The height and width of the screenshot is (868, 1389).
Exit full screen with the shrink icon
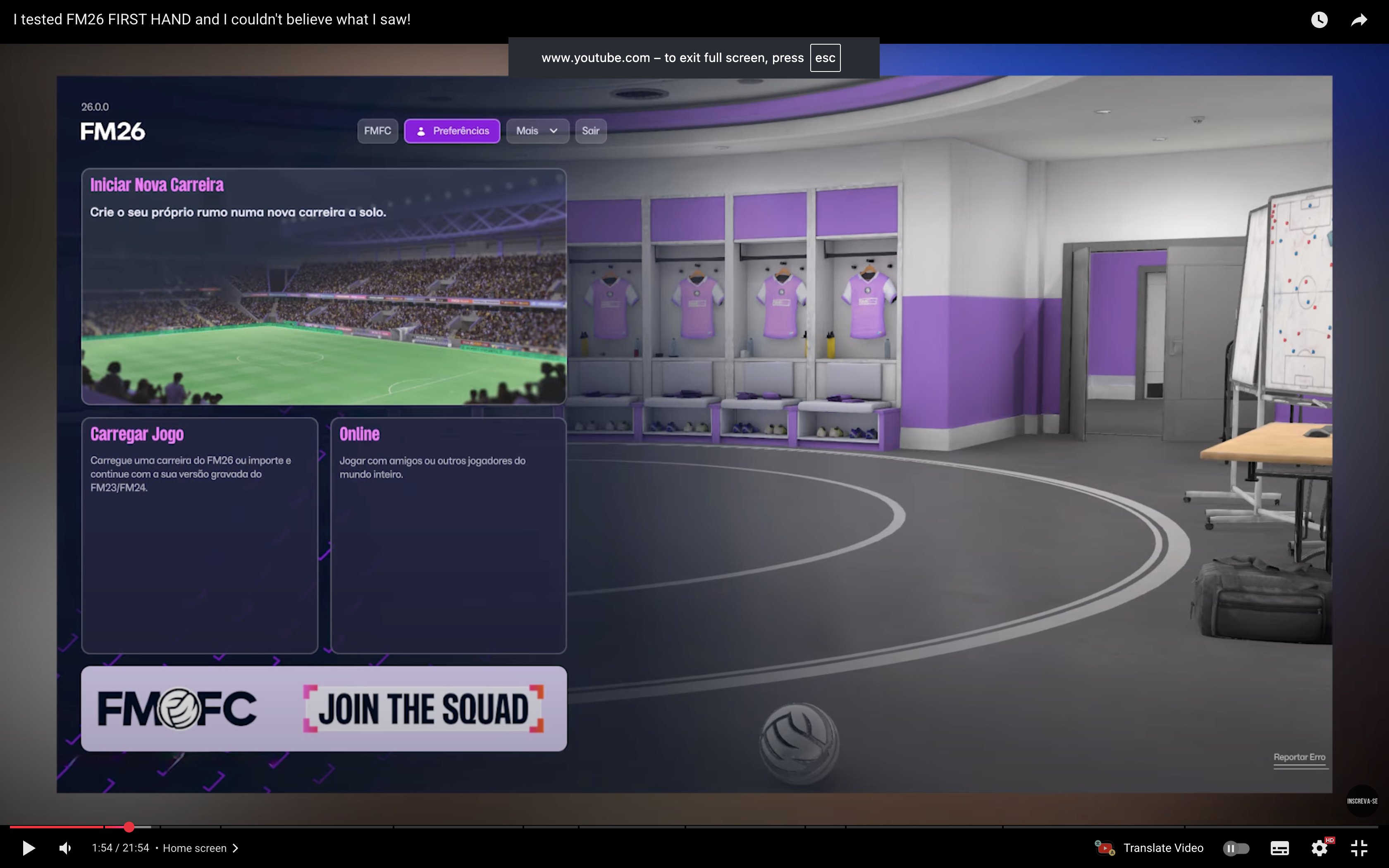[1358, 848]
